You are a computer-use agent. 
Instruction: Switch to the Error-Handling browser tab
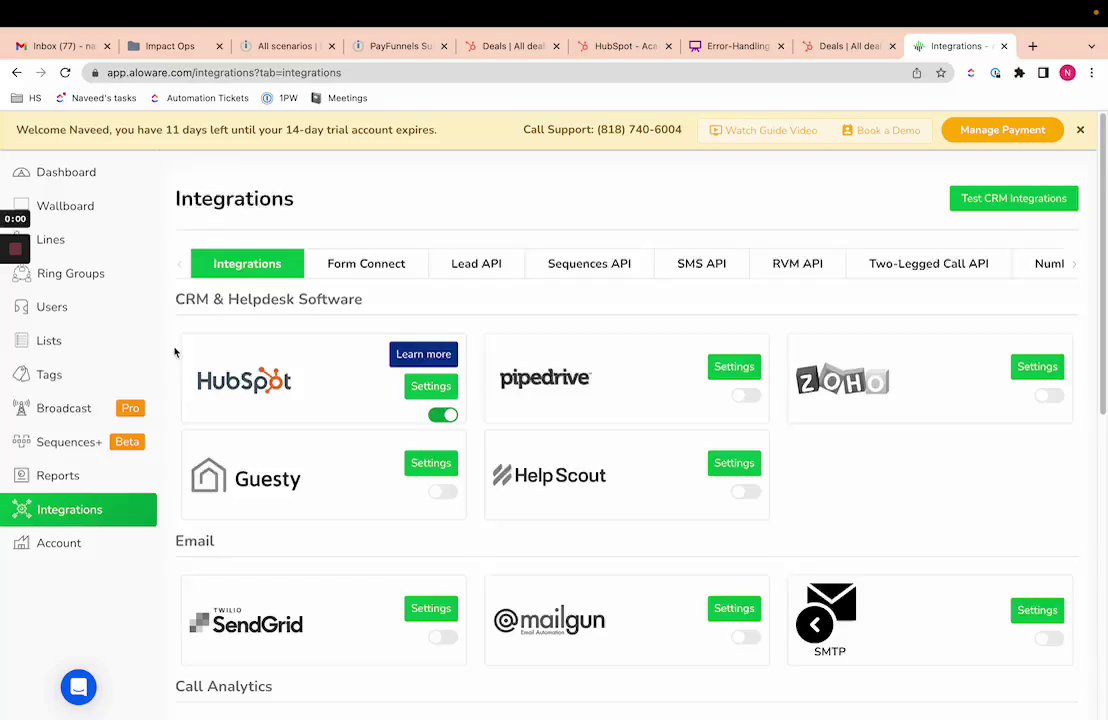pos(737,46)
